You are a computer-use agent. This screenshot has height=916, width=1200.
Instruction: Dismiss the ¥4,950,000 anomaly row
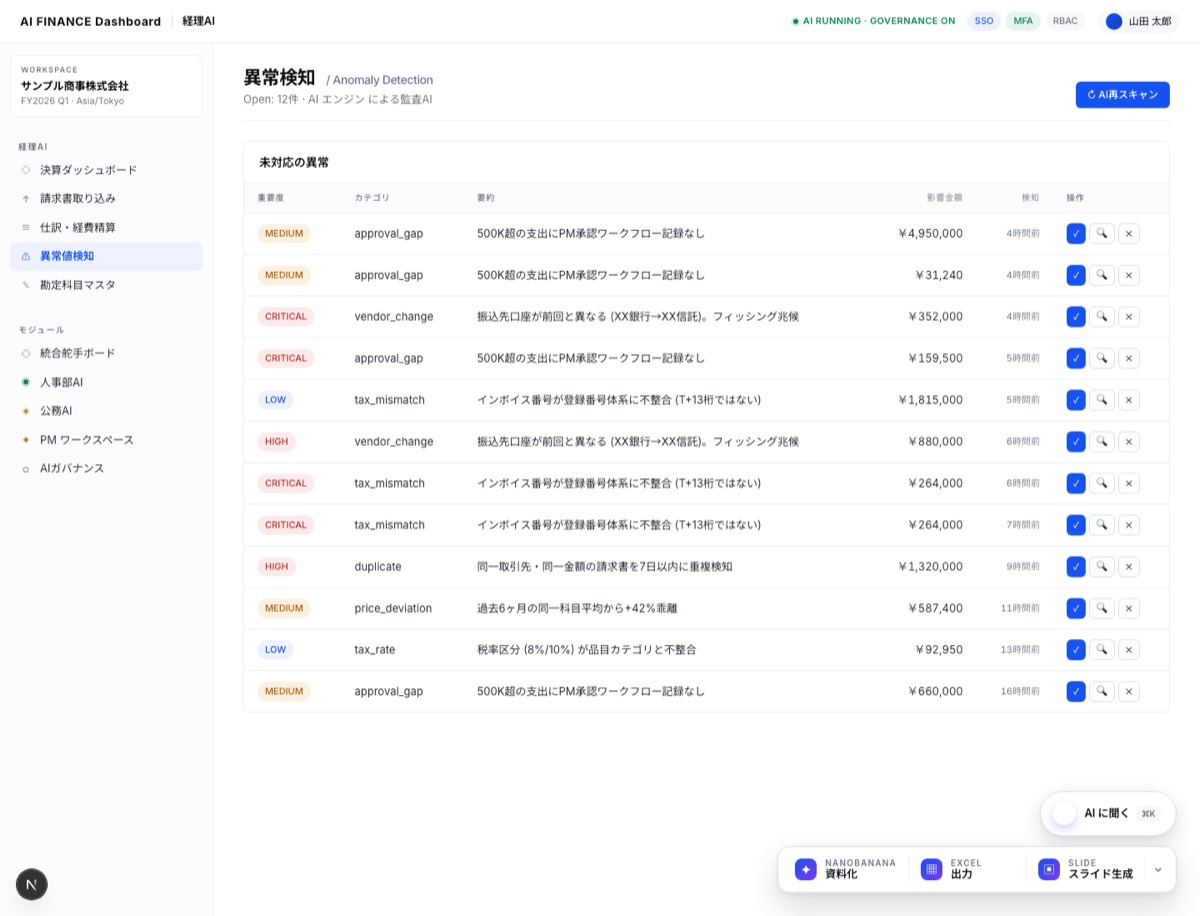coord(1129,233)
